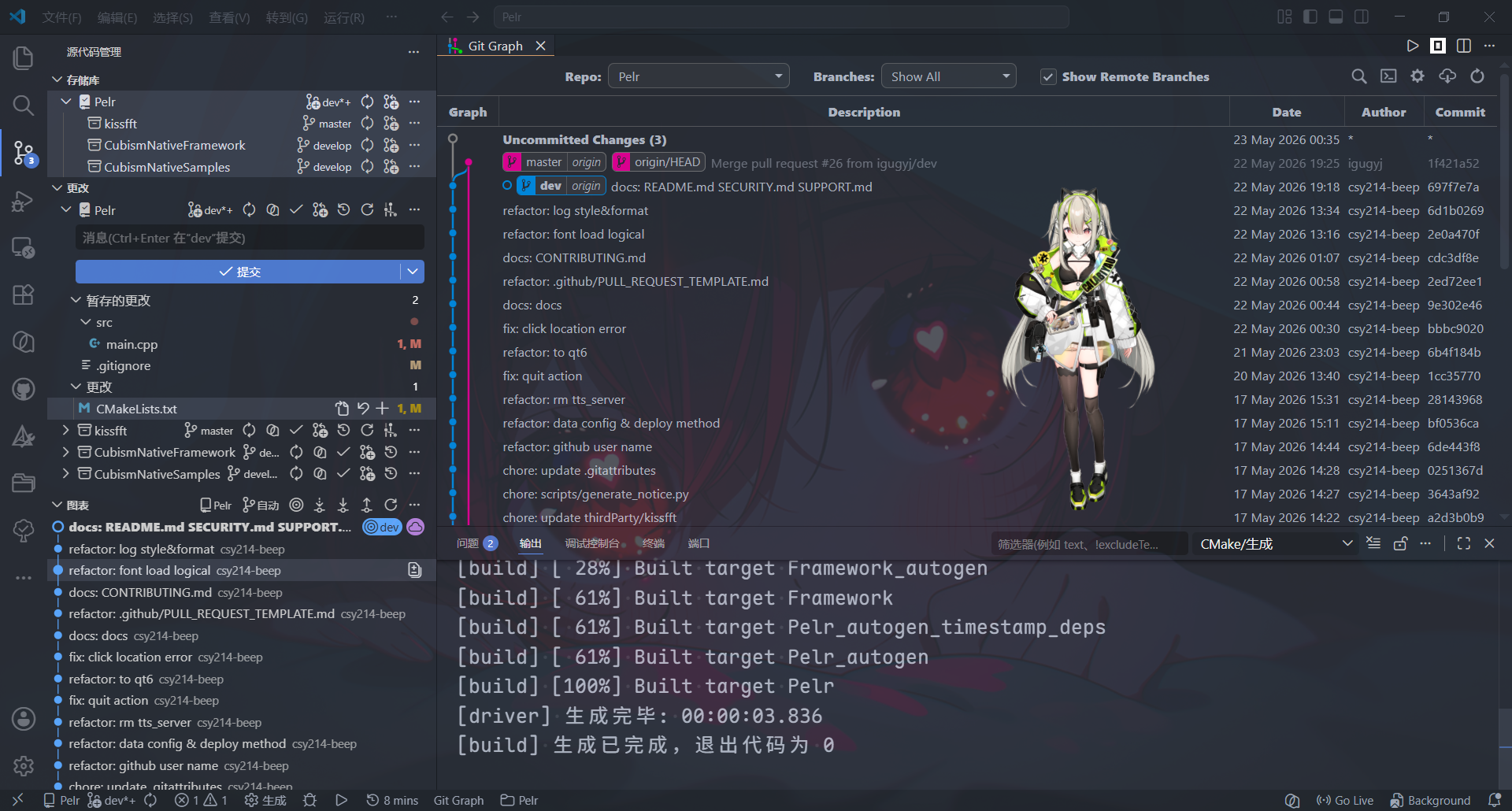Fetch from remotes using cloud icon
Screen dimensions: 1512x811
point(1447,76)
